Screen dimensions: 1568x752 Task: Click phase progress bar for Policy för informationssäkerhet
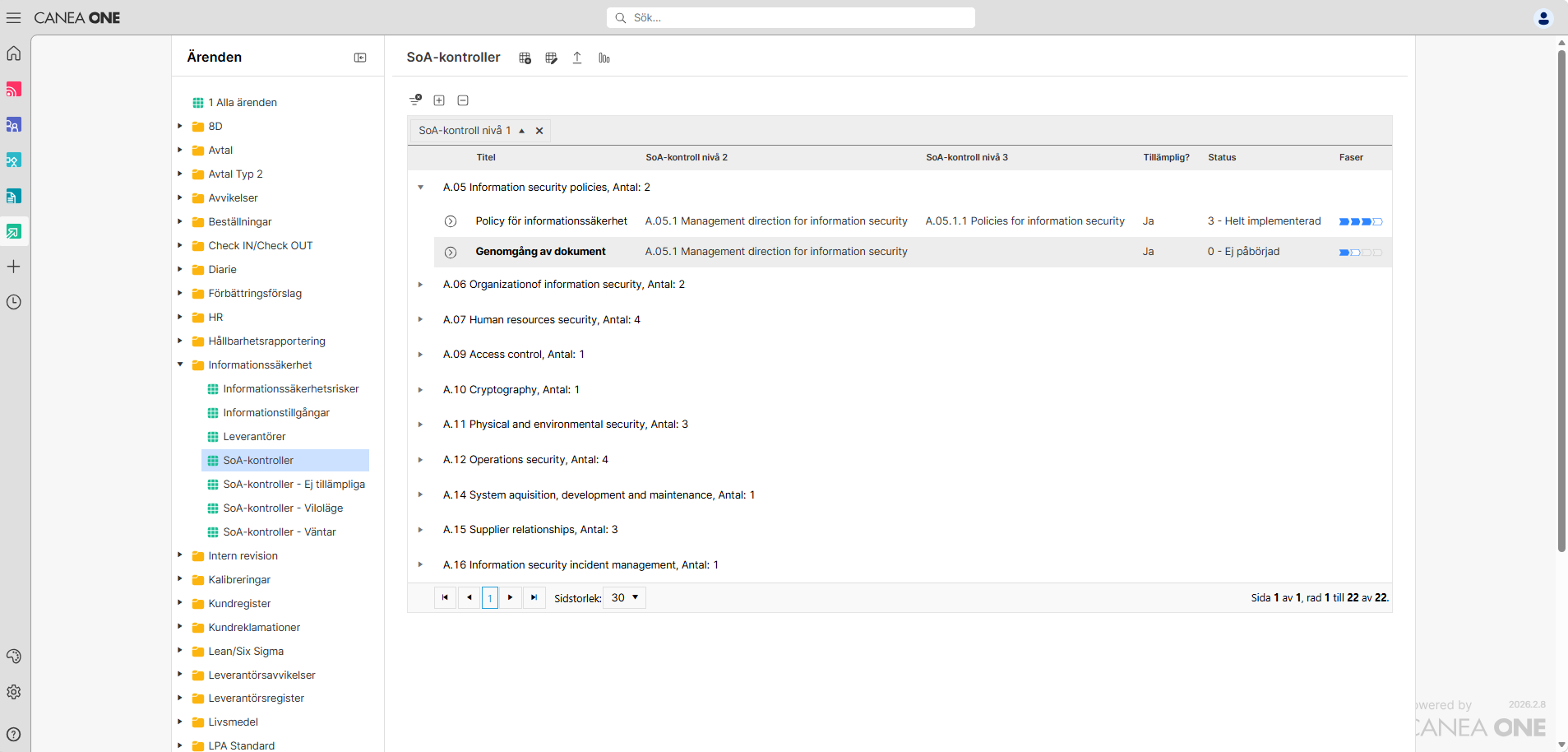click(x=1361, y=221)
